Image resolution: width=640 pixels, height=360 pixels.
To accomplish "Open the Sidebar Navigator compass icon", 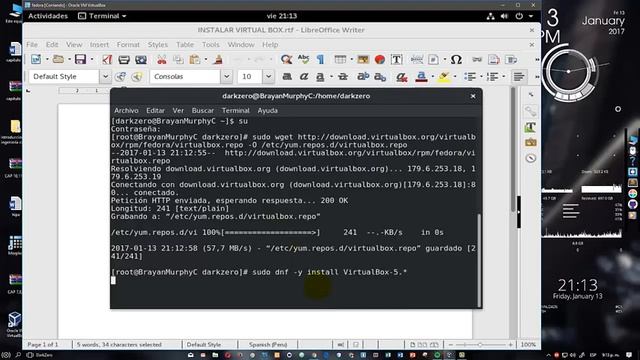I will (x=530, y=158).
